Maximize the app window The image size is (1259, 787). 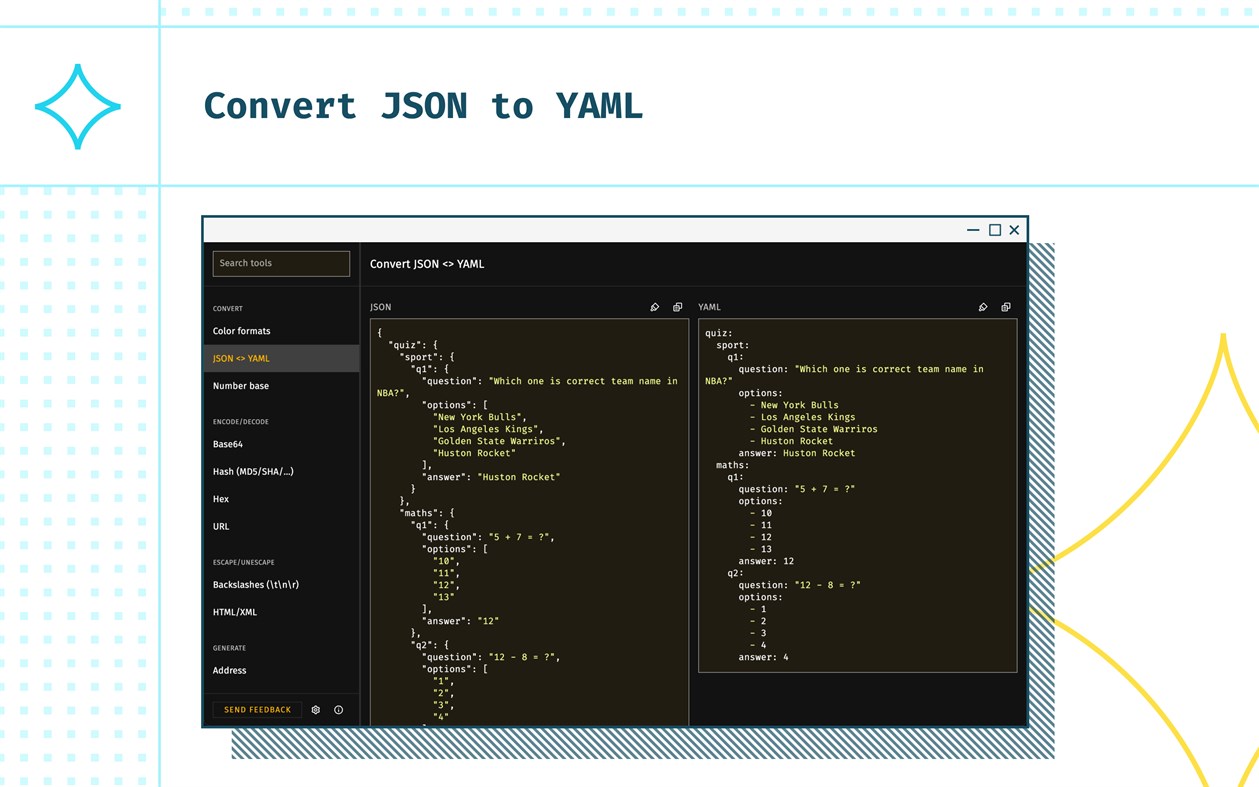pyautogui.click(x=995, y=230)
